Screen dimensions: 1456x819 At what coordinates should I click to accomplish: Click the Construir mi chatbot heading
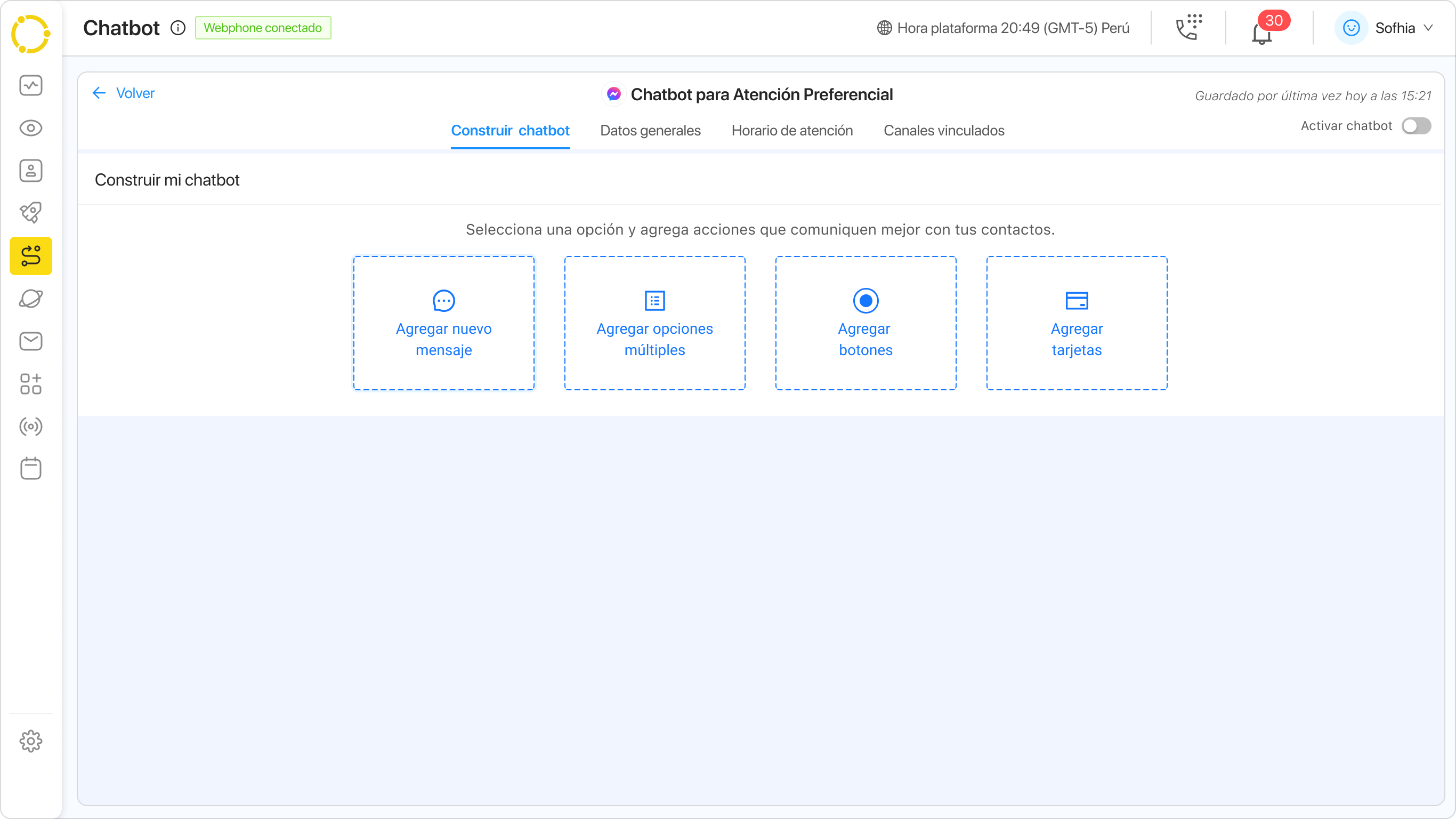[167, 180]
